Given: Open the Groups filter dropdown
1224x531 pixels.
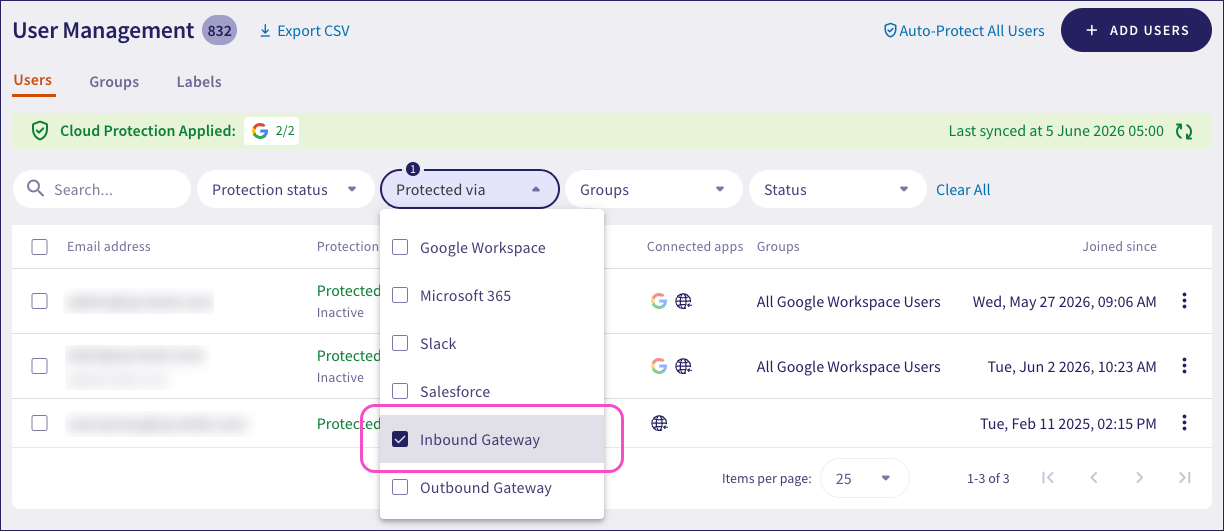Looking at the screenshot, I should [653, 189].
